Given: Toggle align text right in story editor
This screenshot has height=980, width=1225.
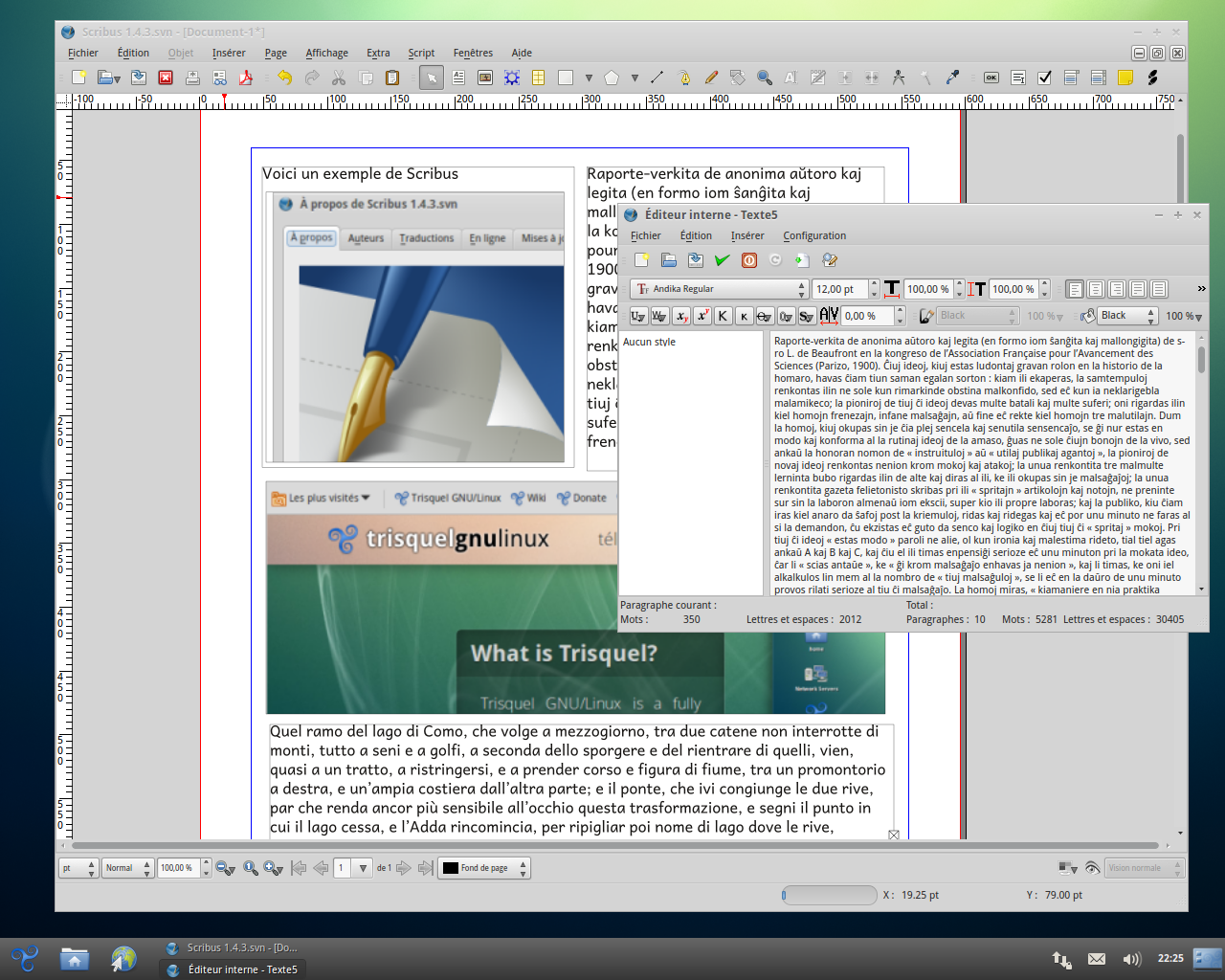Looking at the screenshot, I should (1117, 288).
